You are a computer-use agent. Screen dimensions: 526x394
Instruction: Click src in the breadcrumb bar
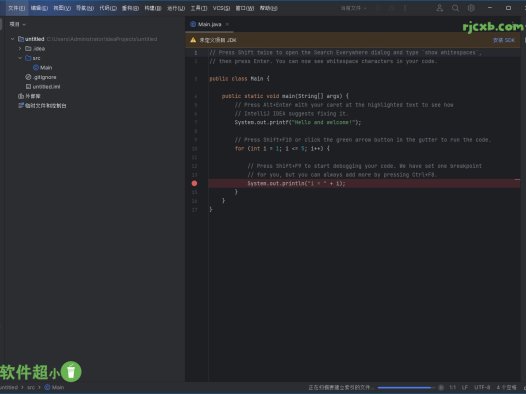(31, 388)
